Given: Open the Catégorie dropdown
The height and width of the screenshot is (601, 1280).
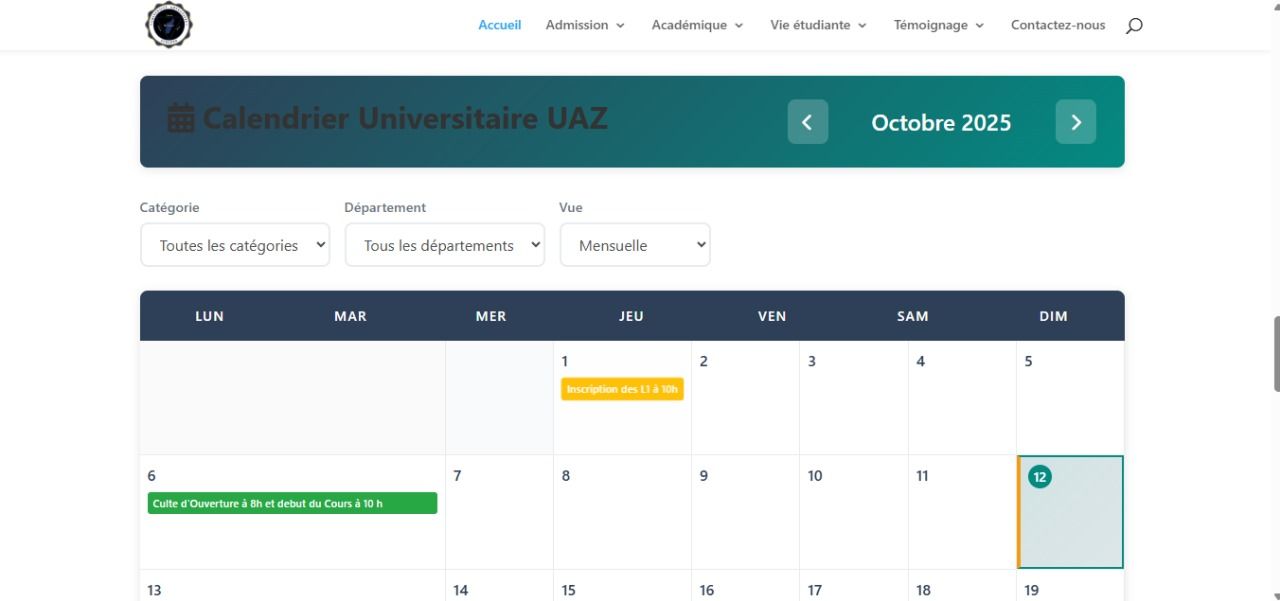Looking at the screenshot, I should pyautogui.click(x=235, y=245).
